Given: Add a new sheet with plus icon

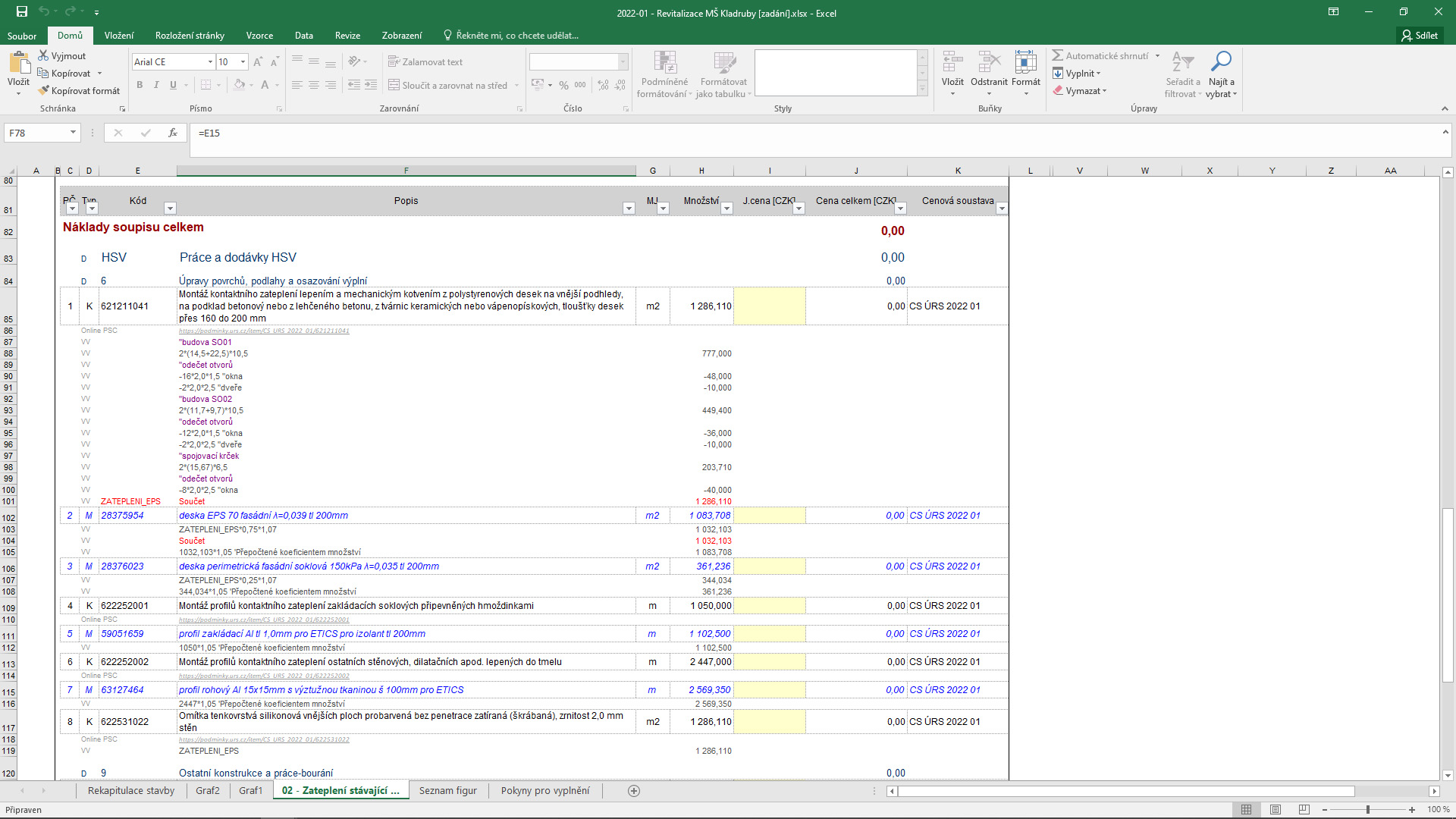Looking at the screenshot, I should click(x=634, y=791).
